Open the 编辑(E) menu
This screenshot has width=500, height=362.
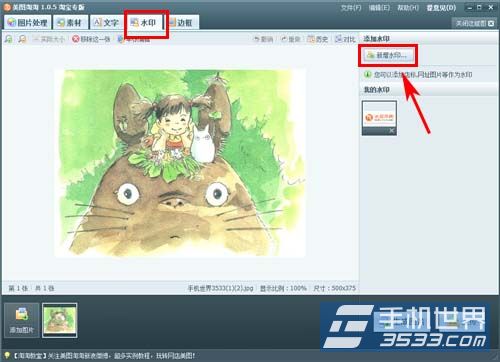(x=379, y=8)
